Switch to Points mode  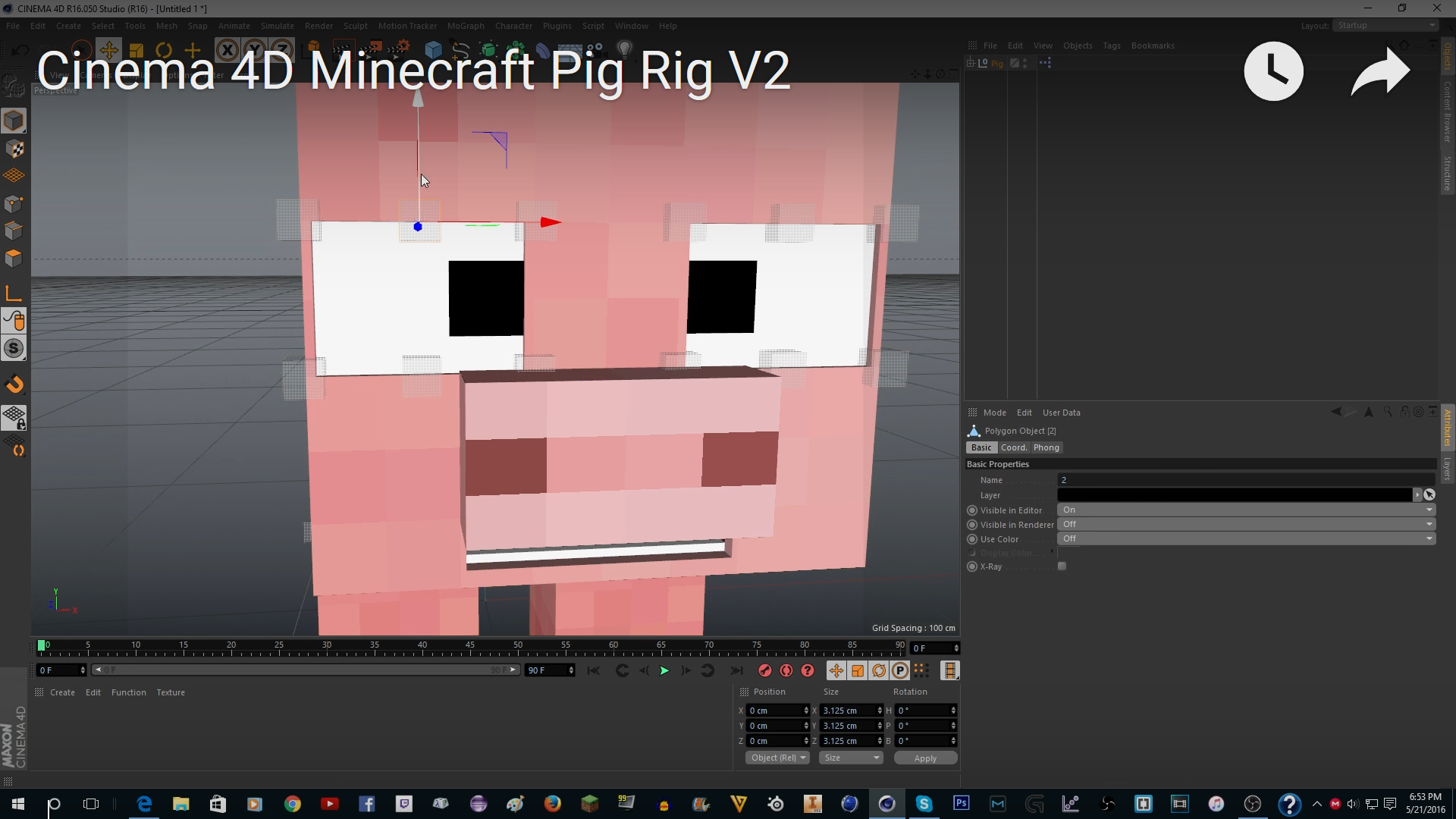pyautogui.click(x=14, y=203)
